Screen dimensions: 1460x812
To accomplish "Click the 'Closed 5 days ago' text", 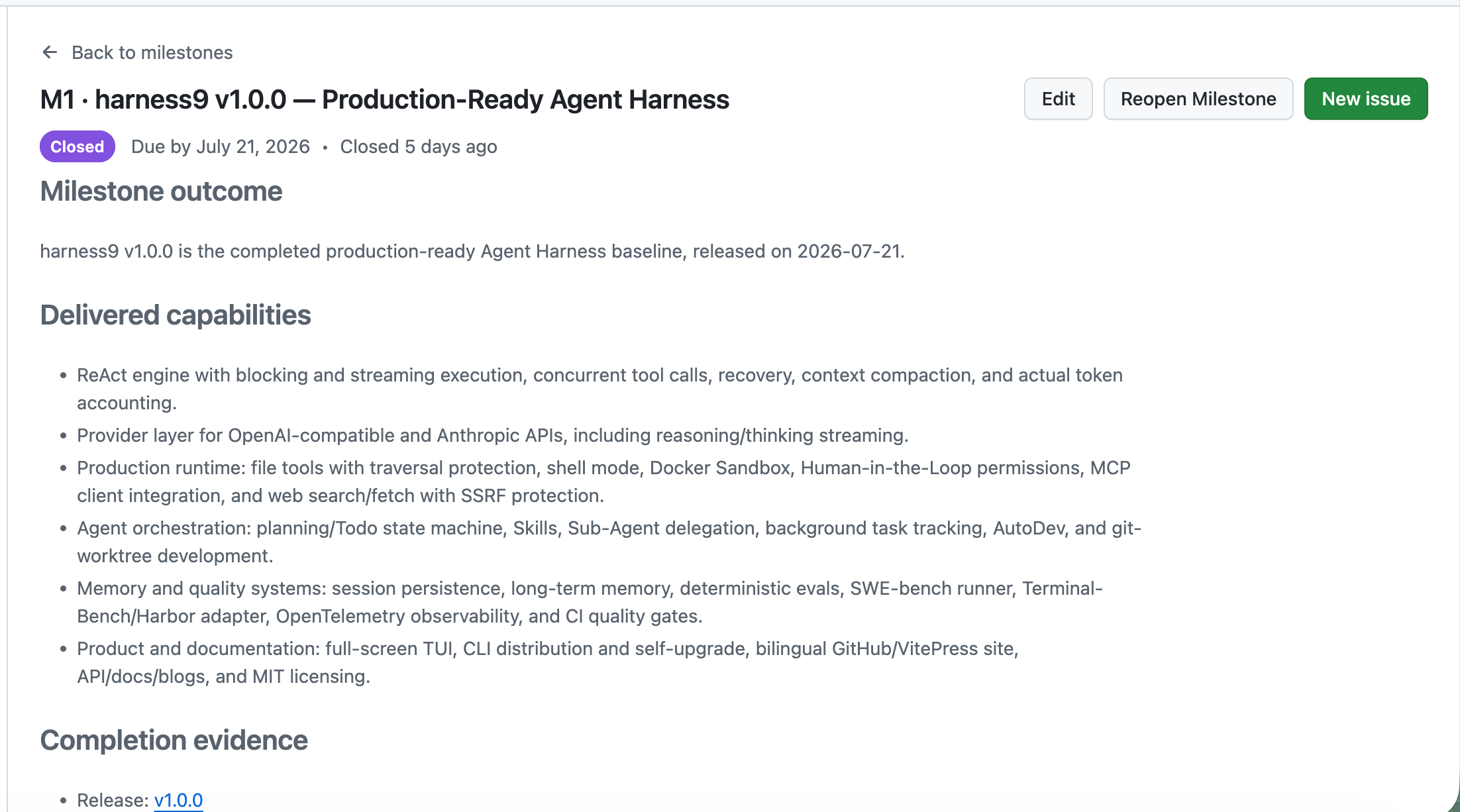I will pyautogui.click(x=419, y=146).
